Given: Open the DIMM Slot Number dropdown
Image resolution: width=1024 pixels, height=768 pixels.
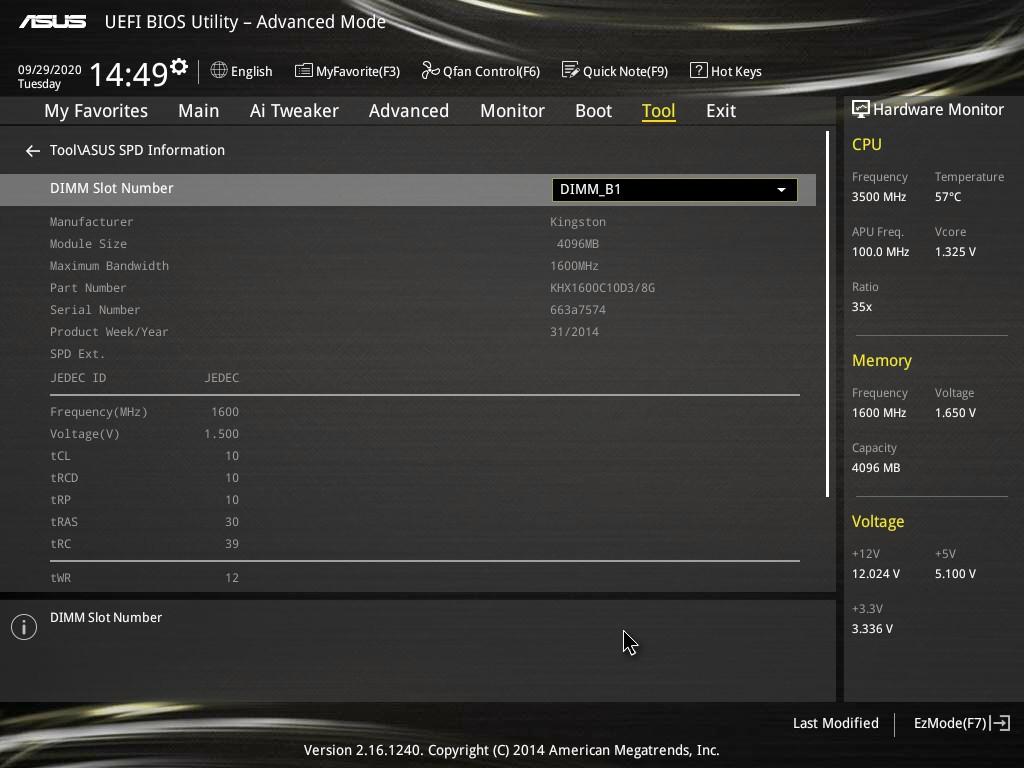Looking at the screenshot, I should pos(675,189).
